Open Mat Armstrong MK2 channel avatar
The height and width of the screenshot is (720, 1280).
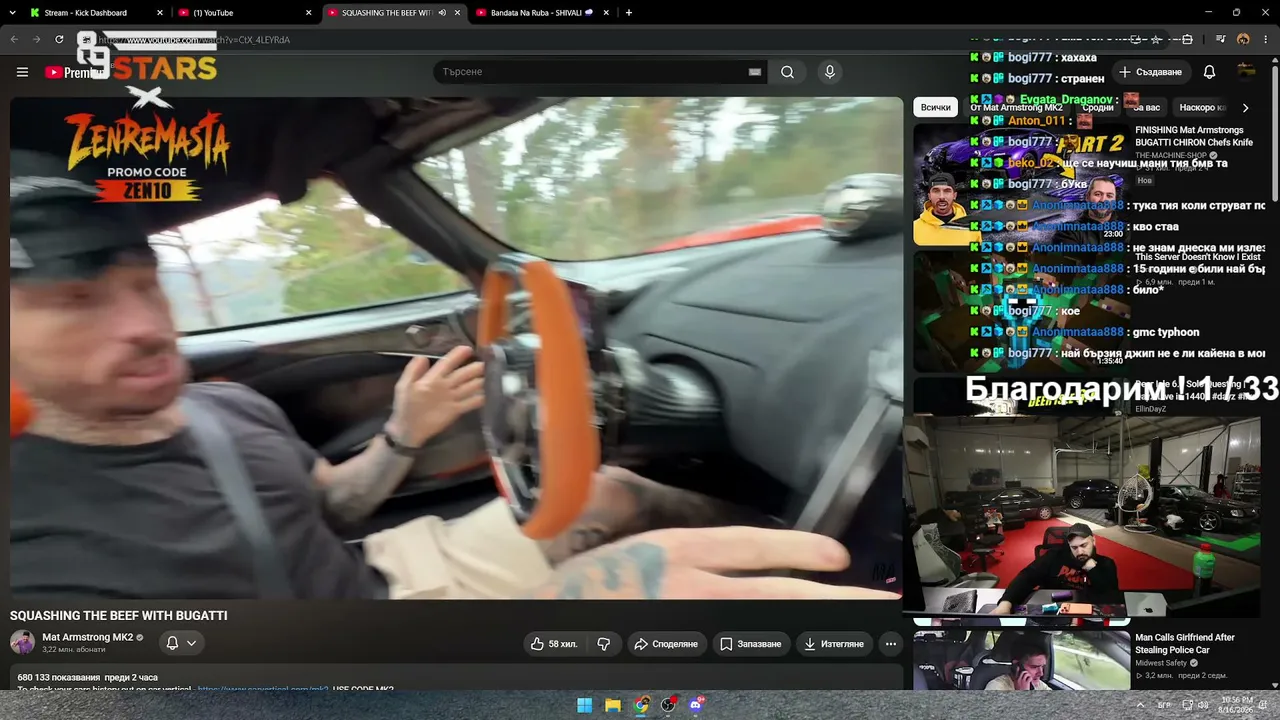[x=22, y=642]
